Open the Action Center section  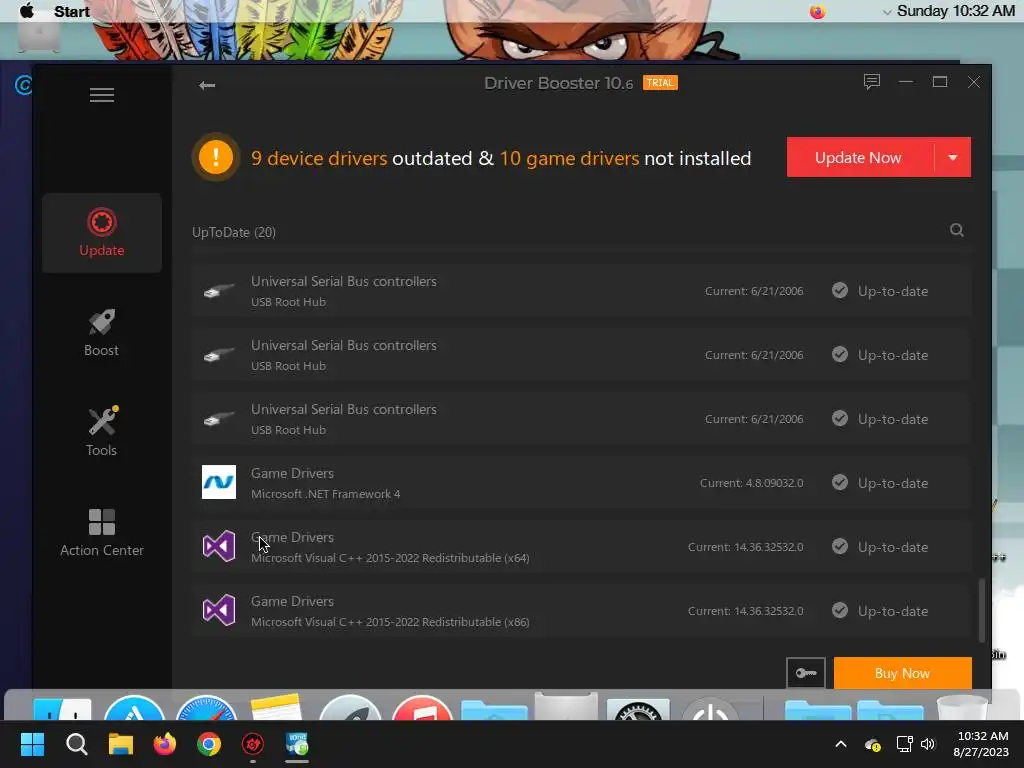(102, 532)
